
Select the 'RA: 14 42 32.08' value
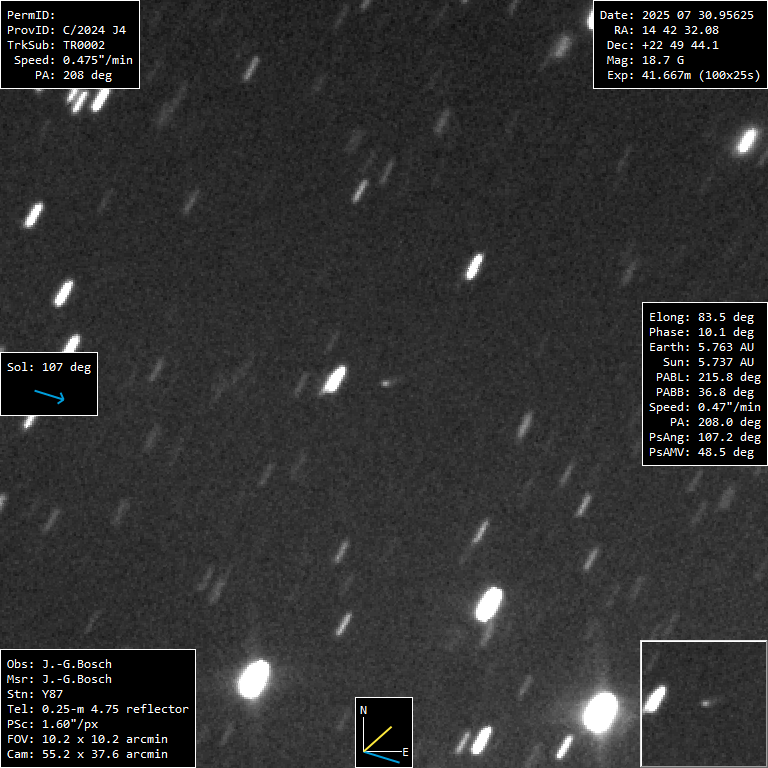tap(666, 30)
